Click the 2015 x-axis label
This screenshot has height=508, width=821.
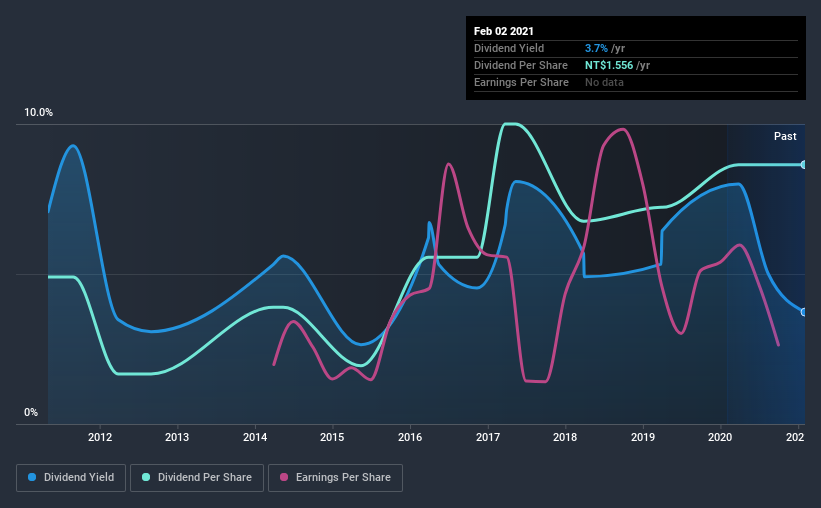(332, 437)
